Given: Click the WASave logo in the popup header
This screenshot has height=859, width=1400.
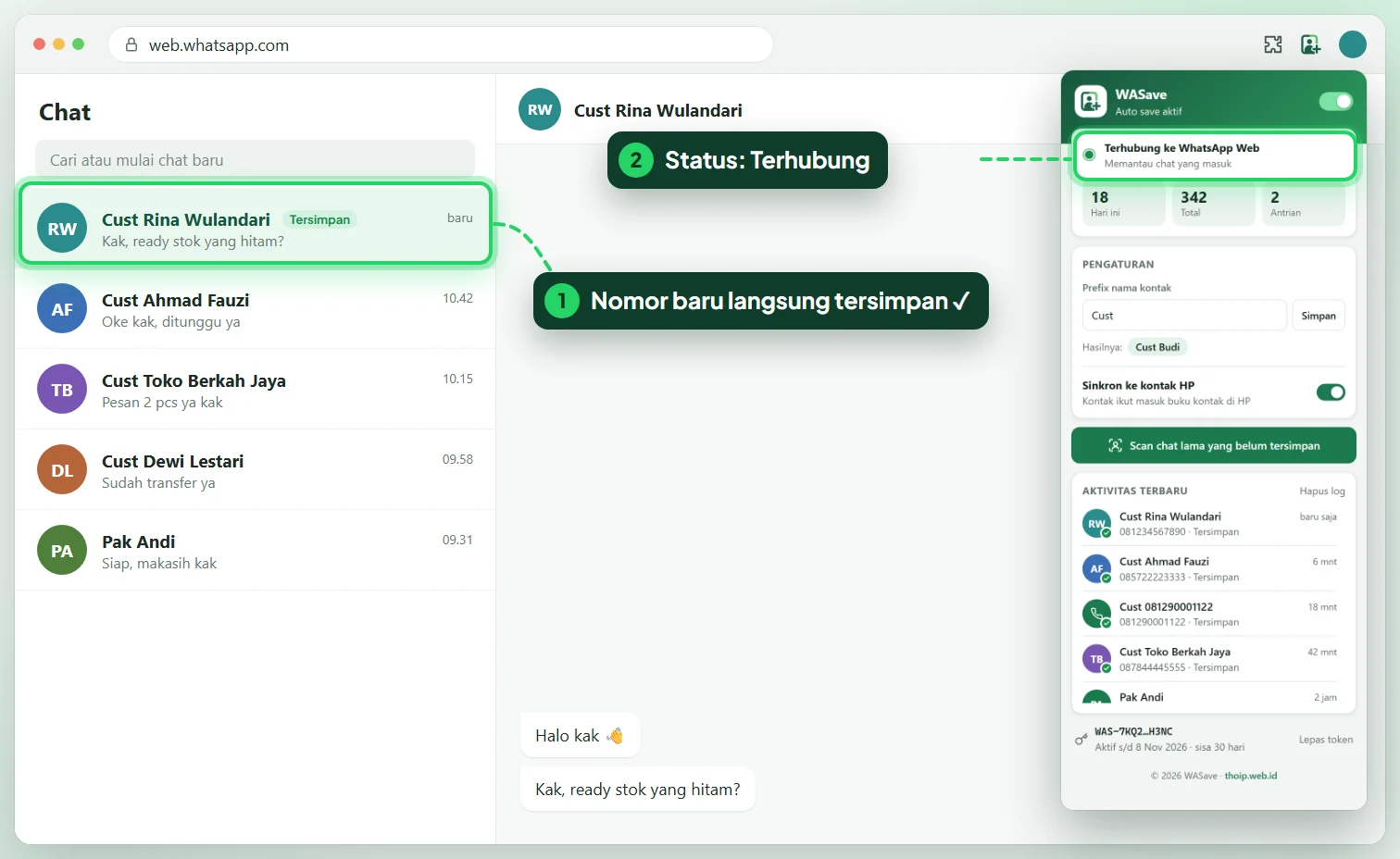Looking at the screenshot, I should coord(1091,101).
